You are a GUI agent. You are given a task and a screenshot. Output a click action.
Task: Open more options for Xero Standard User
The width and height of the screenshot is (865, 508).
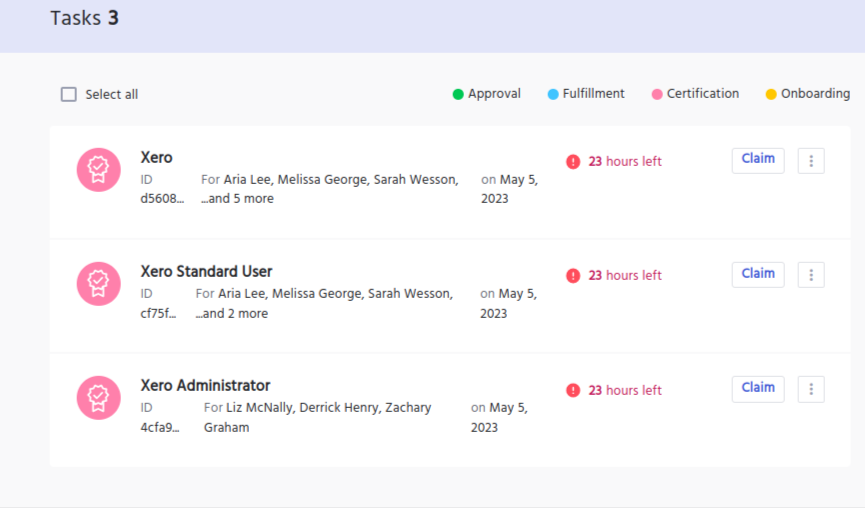point(811,275)
